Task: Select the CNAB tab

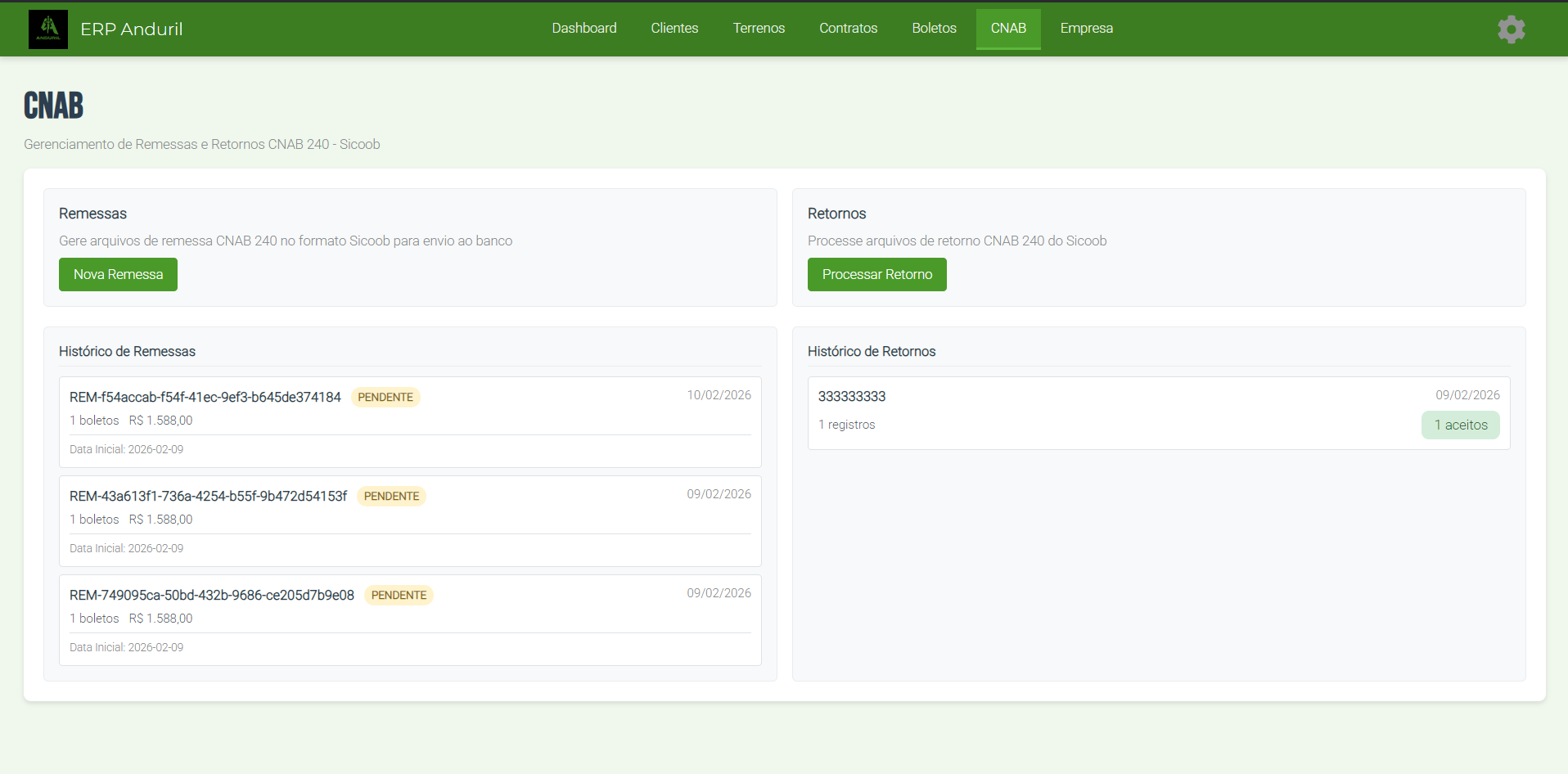Action: click(x=1007, y=29)
